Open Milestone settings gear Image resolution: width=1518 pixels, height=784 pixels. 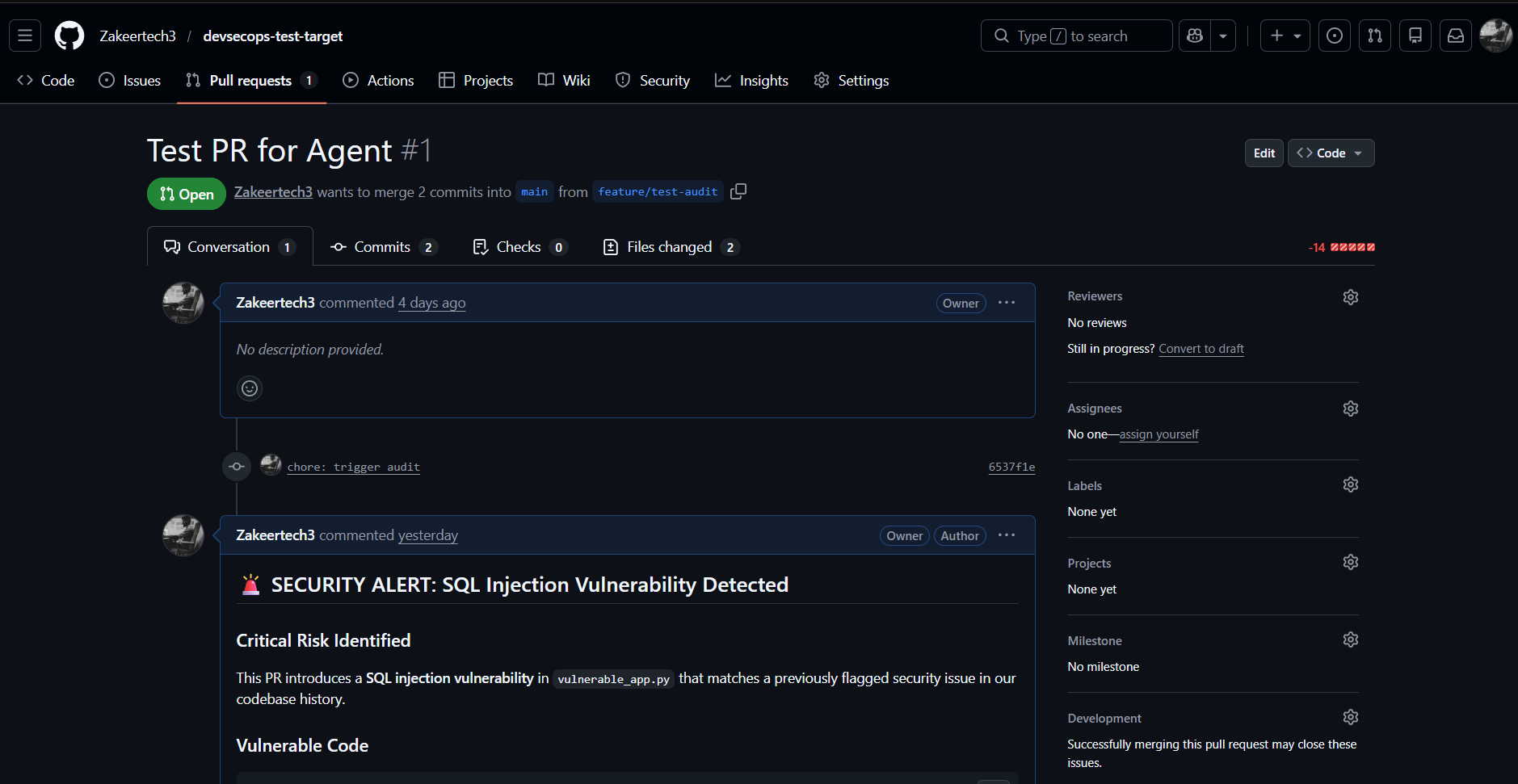[x=1351, y=639]
